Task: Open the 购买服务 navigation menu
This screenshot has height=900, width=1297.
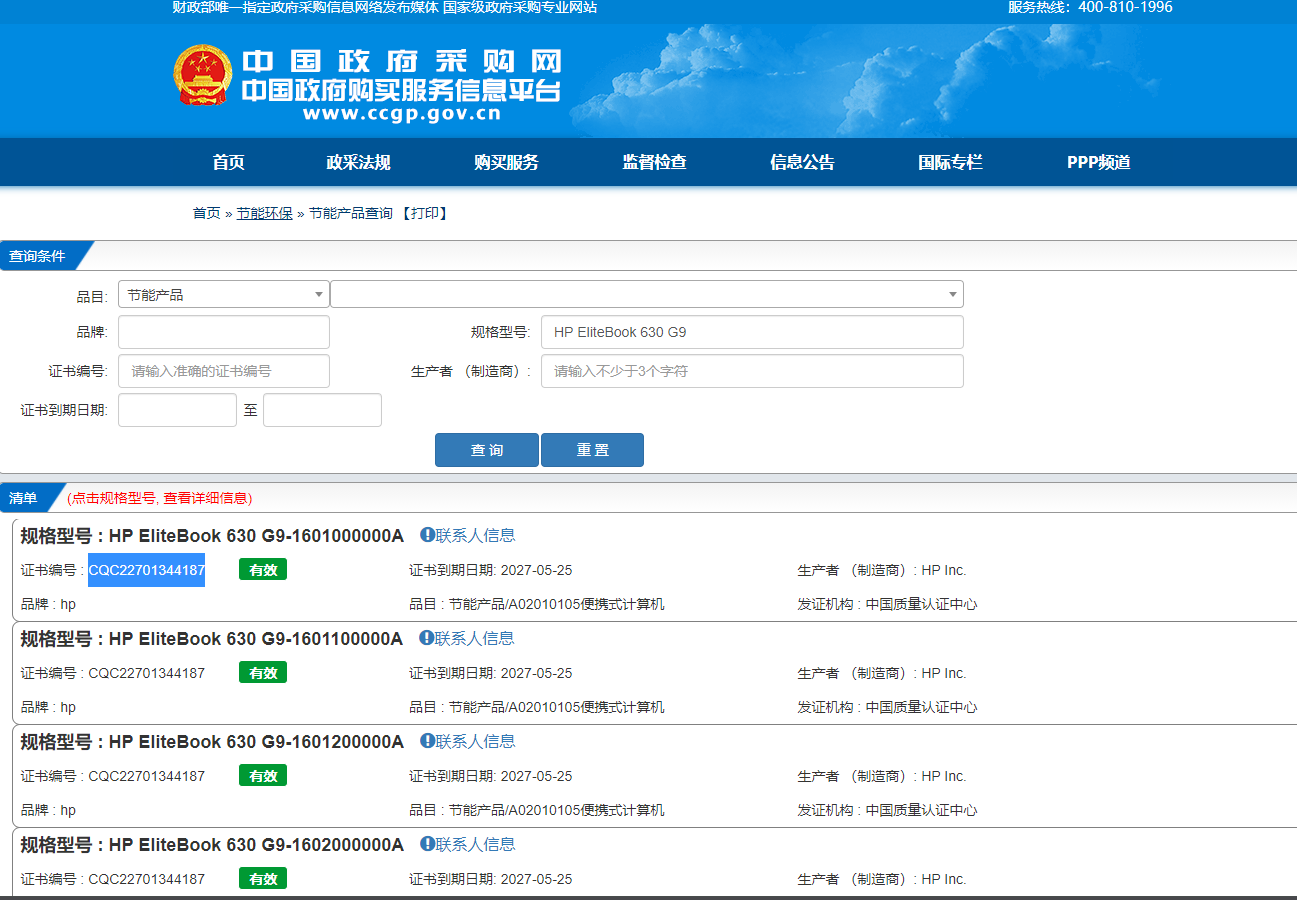Action: tap(506, 162)
